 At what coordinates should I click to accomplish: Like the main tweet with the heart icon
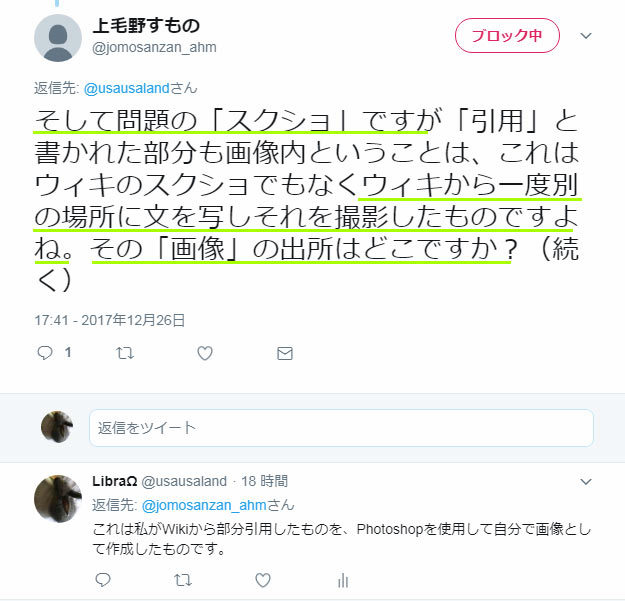pyautogui.click(x=205, y=353)
